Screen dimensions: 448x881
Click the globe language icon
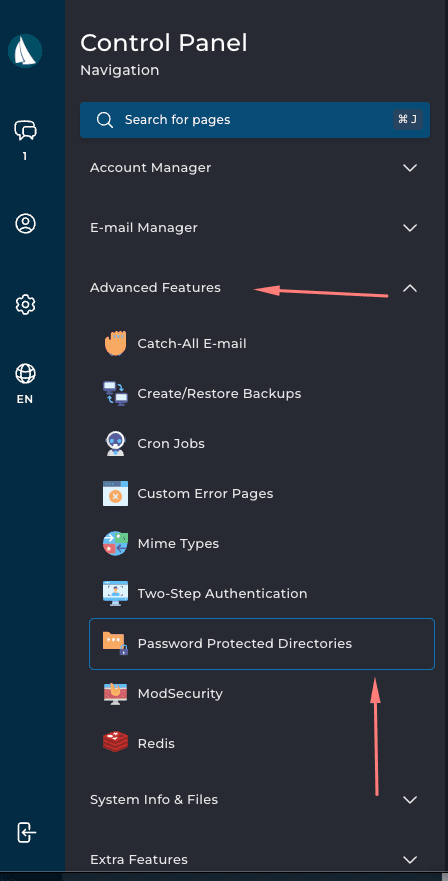pos(25,373)
